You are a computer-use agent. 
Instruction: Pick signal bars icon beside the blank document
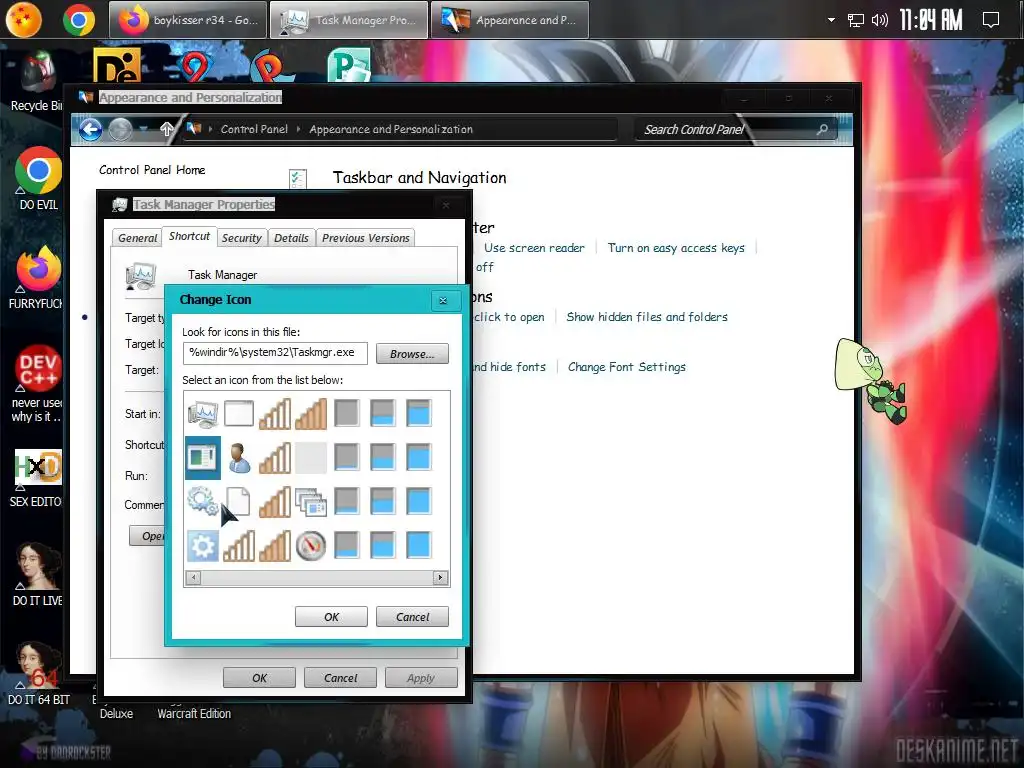tap(275, 502)
